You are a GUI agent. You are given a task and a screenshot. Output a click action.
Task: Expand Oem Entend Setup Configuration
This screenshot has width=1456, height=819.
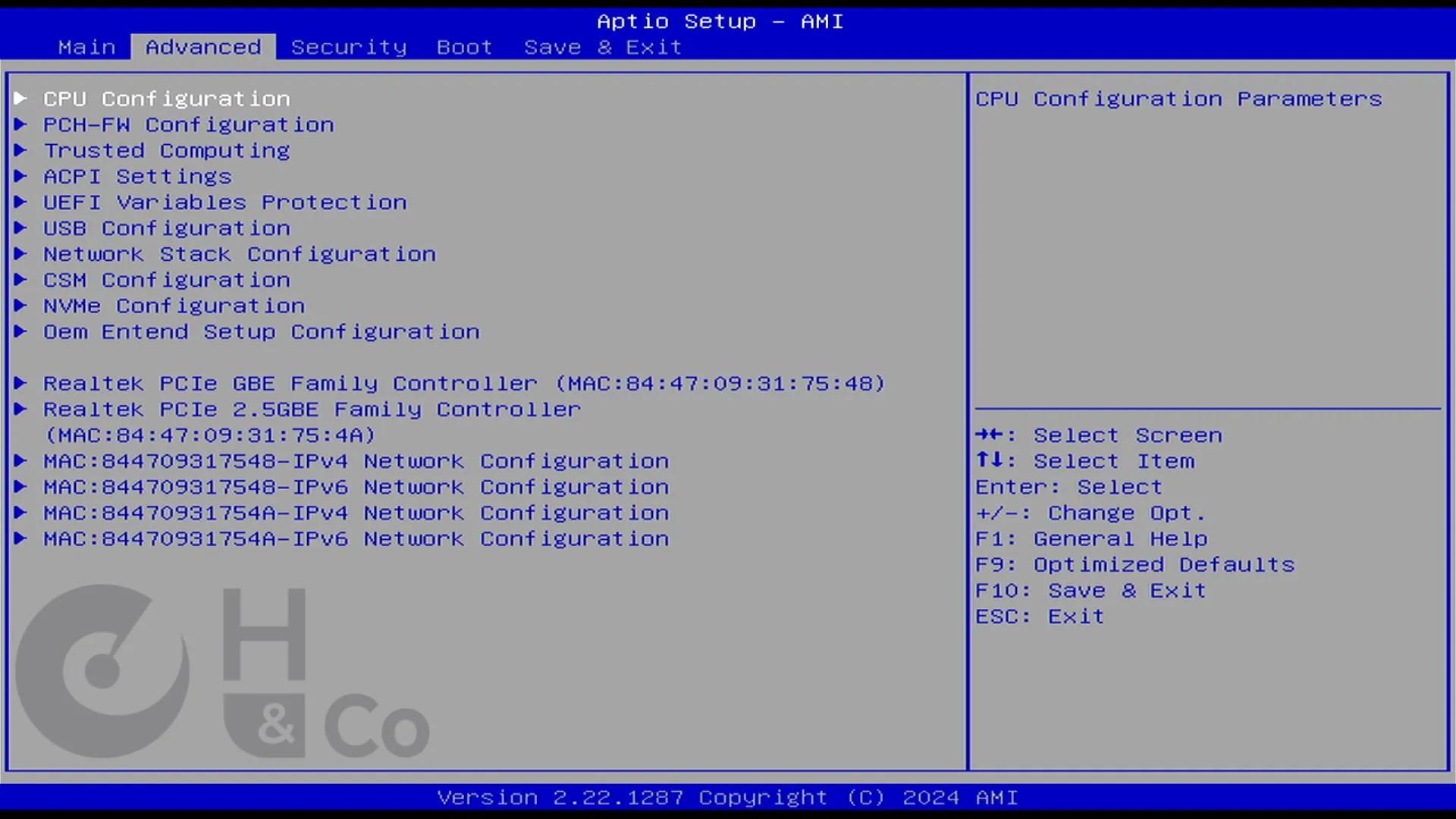pos(260,331)
